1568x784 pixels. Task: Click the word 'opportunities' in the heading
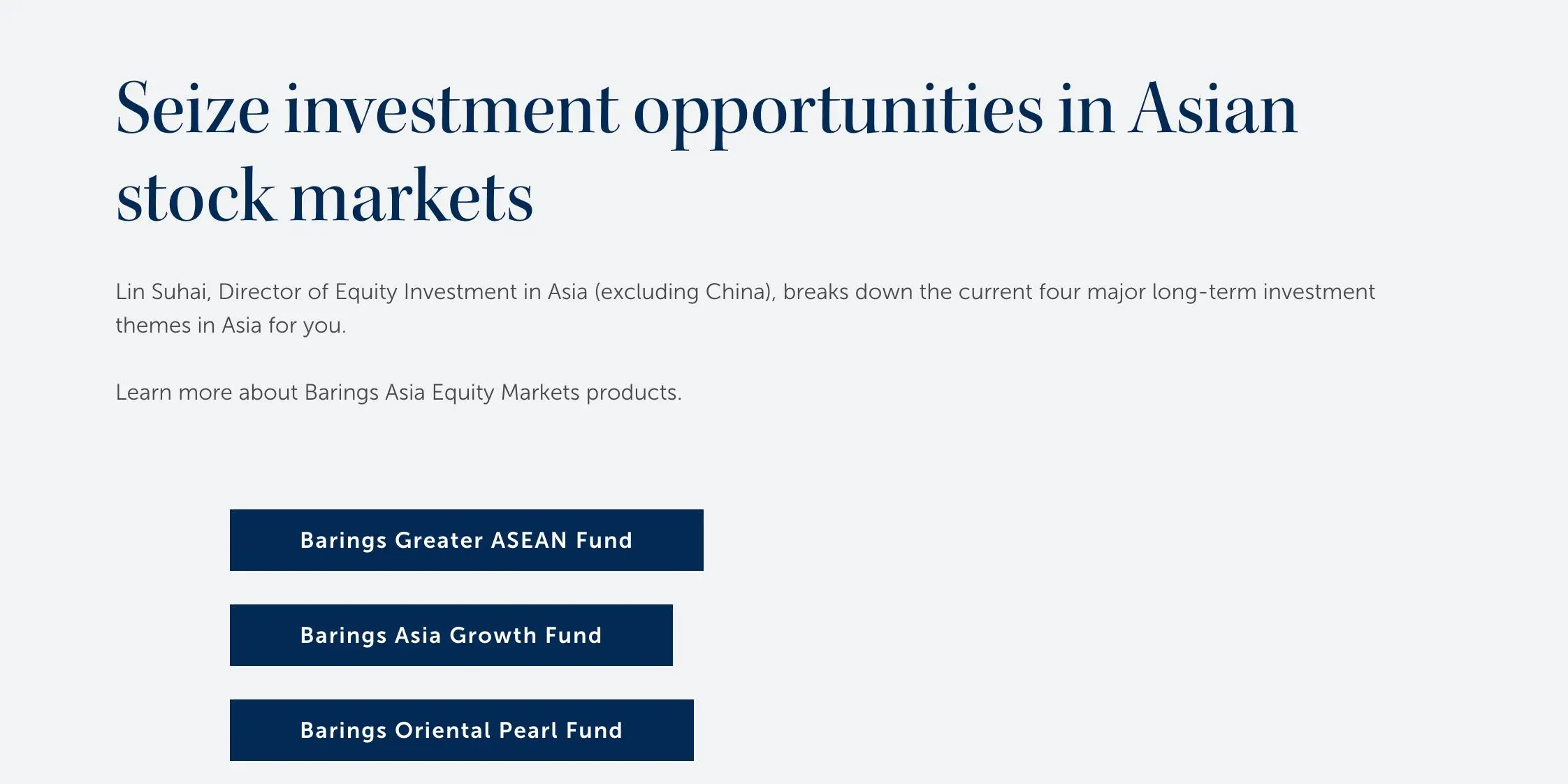tap(838, 112)
